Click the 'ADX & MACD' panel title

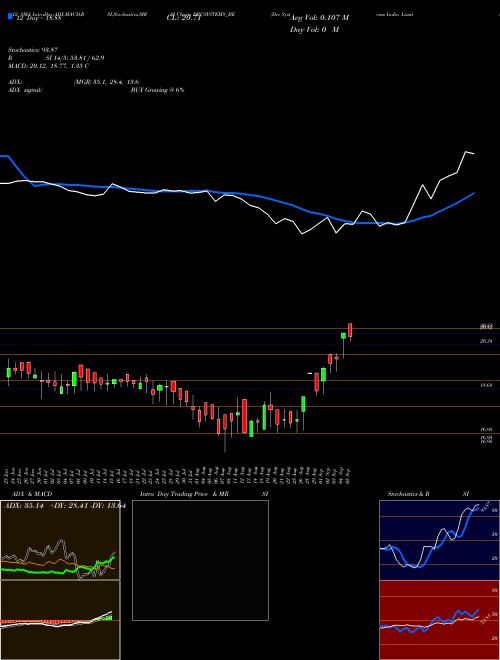pos(32,494)
